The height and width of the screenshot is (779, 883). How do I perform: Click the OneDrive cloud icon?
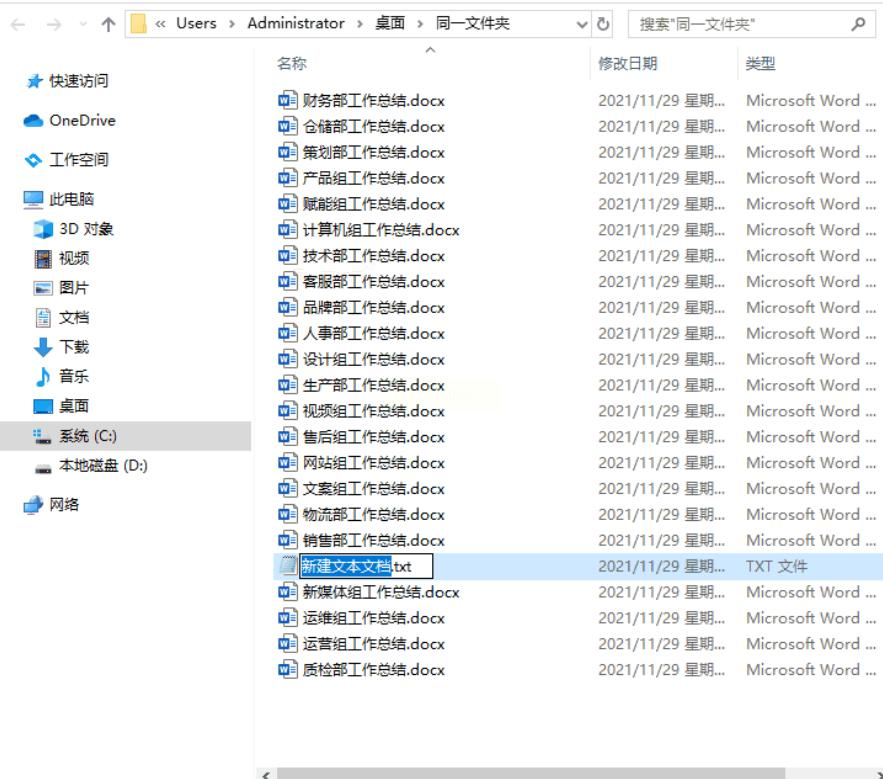33,121
